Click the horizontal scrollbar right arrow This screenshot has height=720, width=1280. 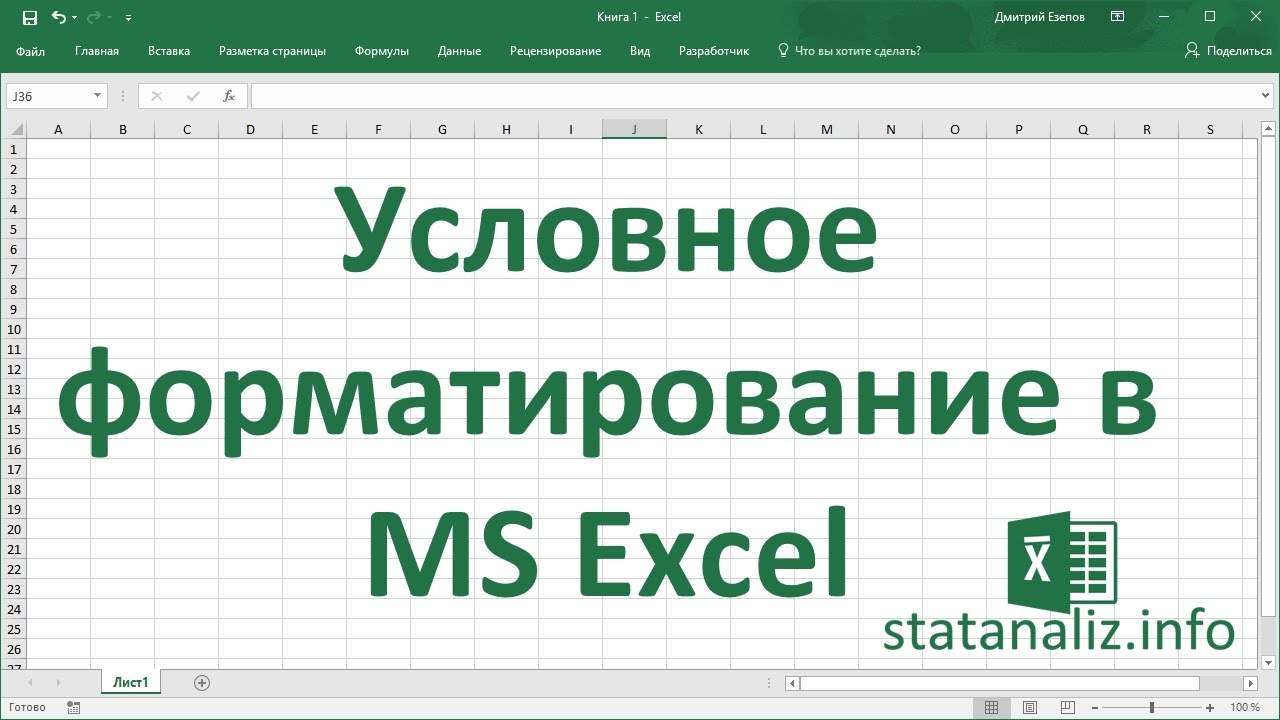click(1250, 683)
